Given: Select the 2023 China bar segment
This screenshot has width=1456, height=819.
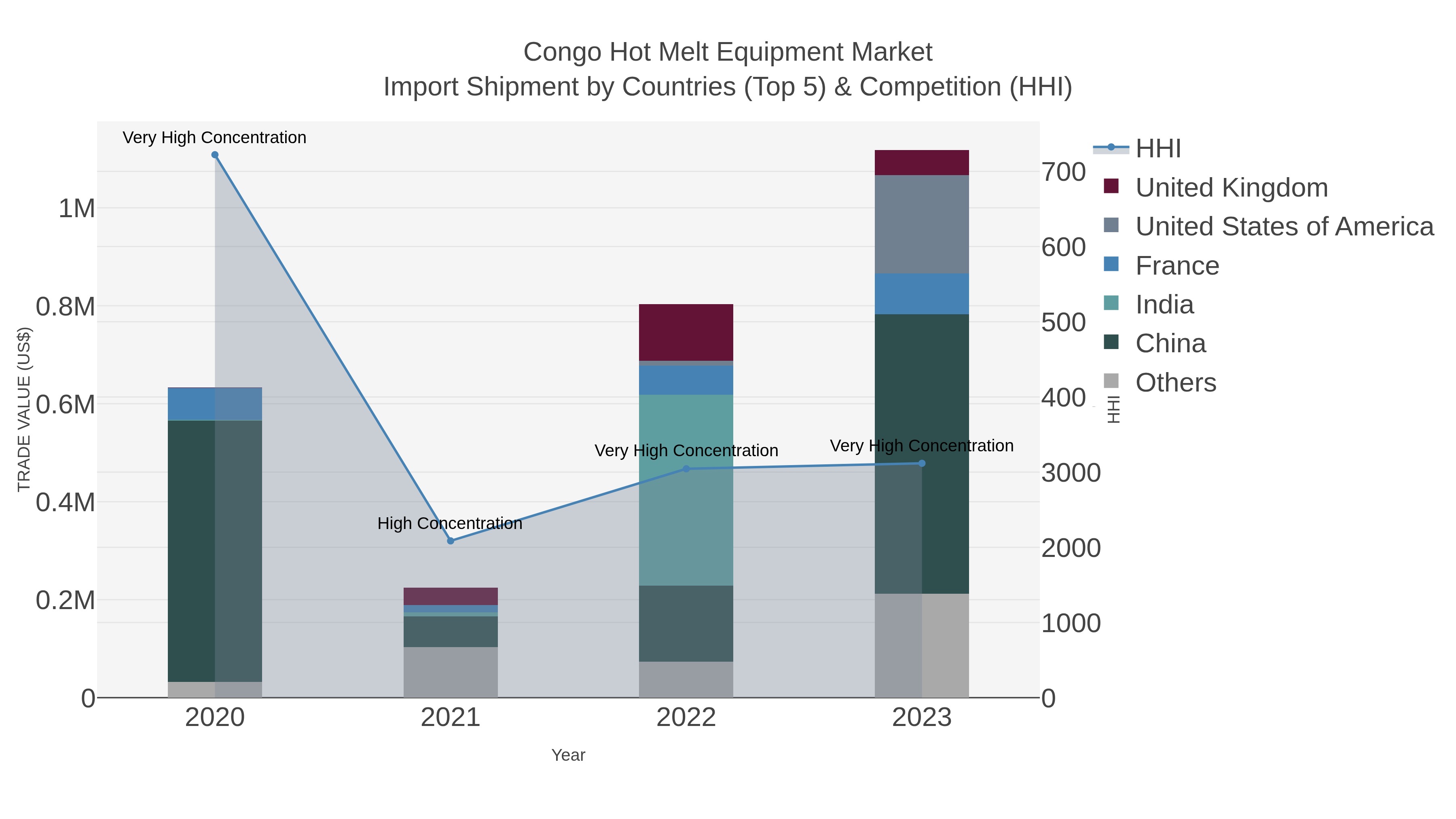Looking at the screenshot, I should coord(922,454).
